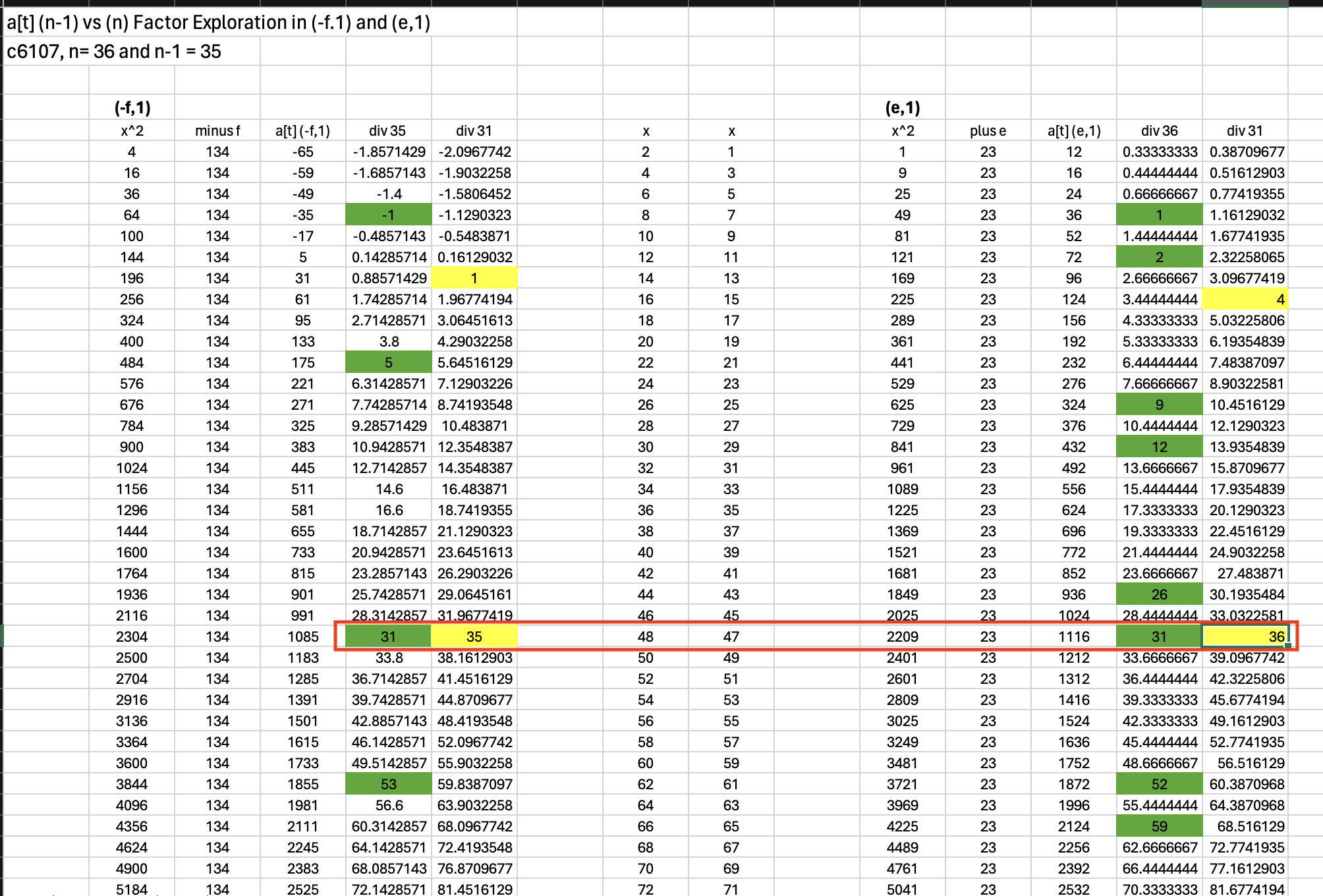
Task: Select the a[t] value 1085
Action: [x=303, y=636]
